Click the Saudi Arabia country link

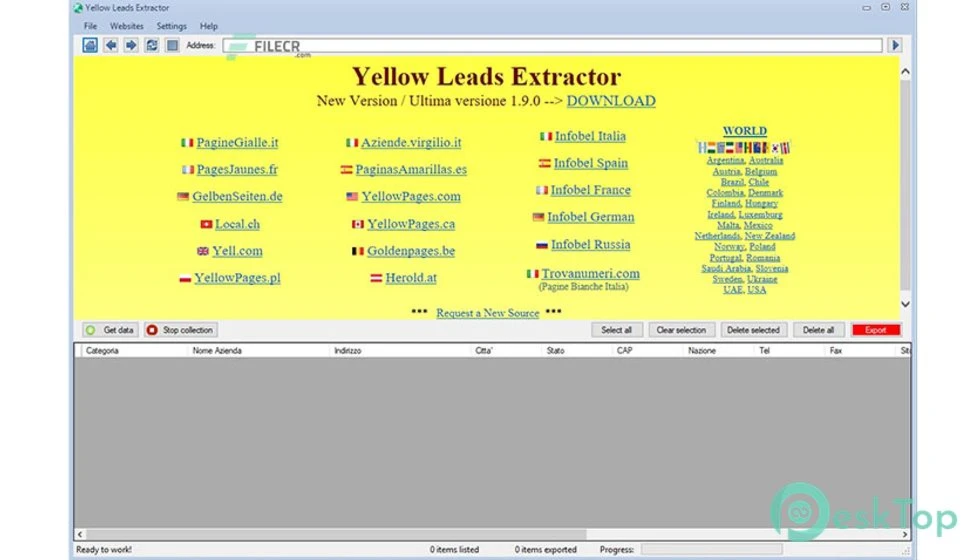726,268
